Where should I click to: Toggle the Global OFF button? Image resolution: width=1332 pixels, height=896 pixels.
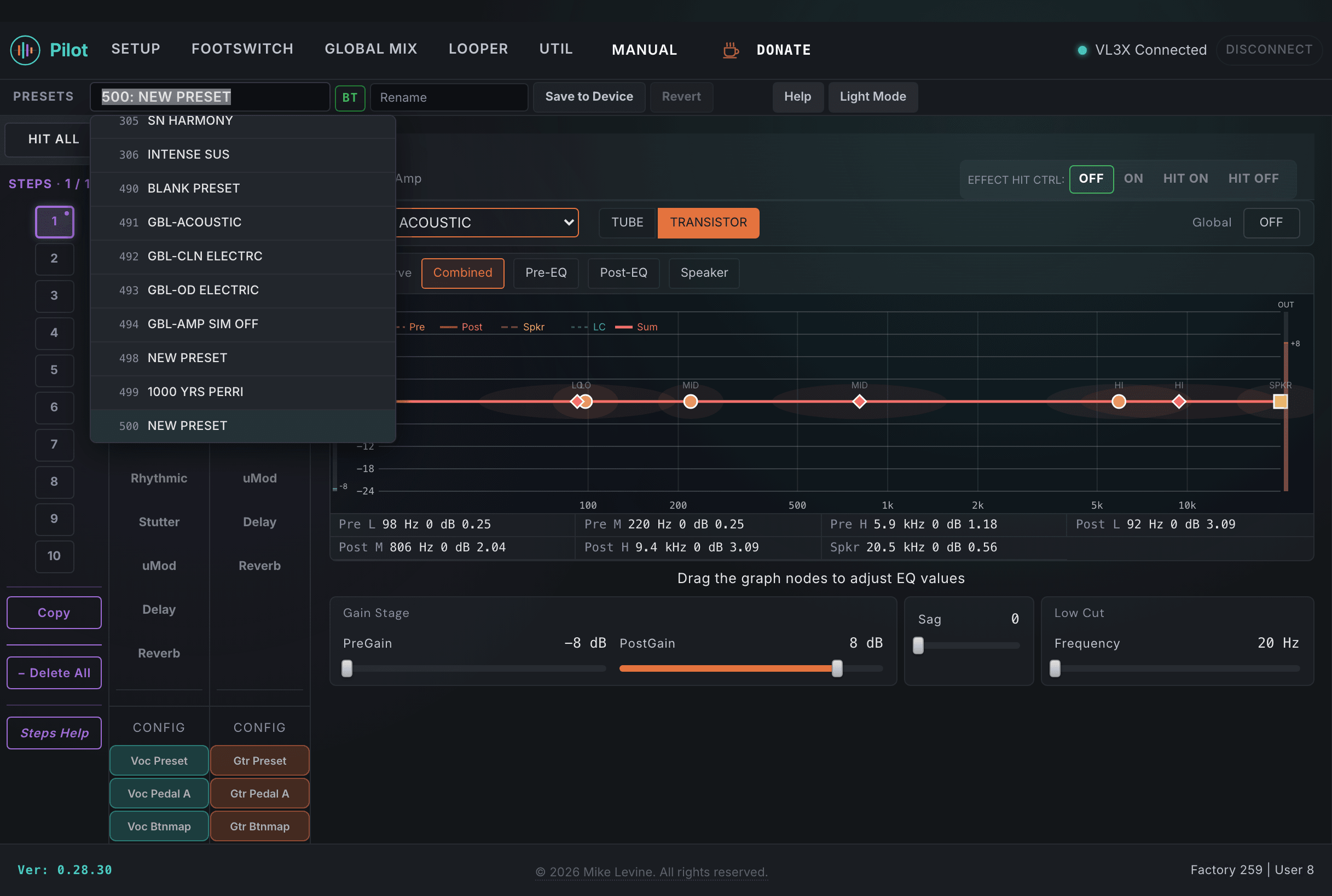tap(1271, 223)
